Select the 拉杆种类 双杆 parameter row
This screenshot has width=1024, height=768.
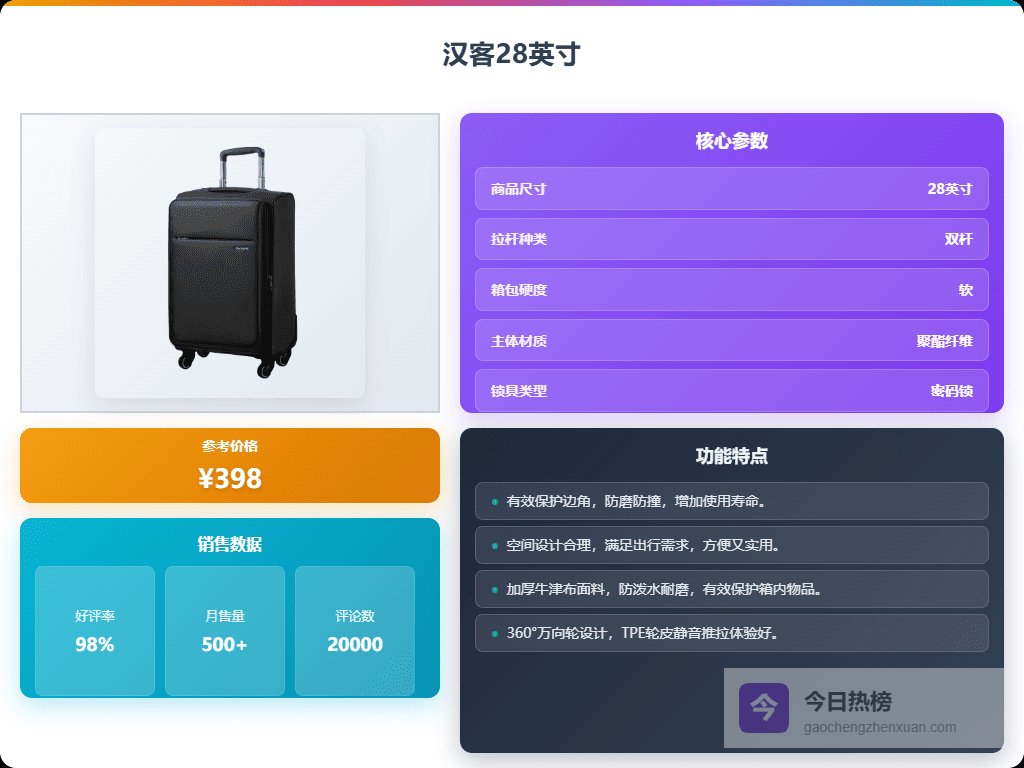point(731,239)
